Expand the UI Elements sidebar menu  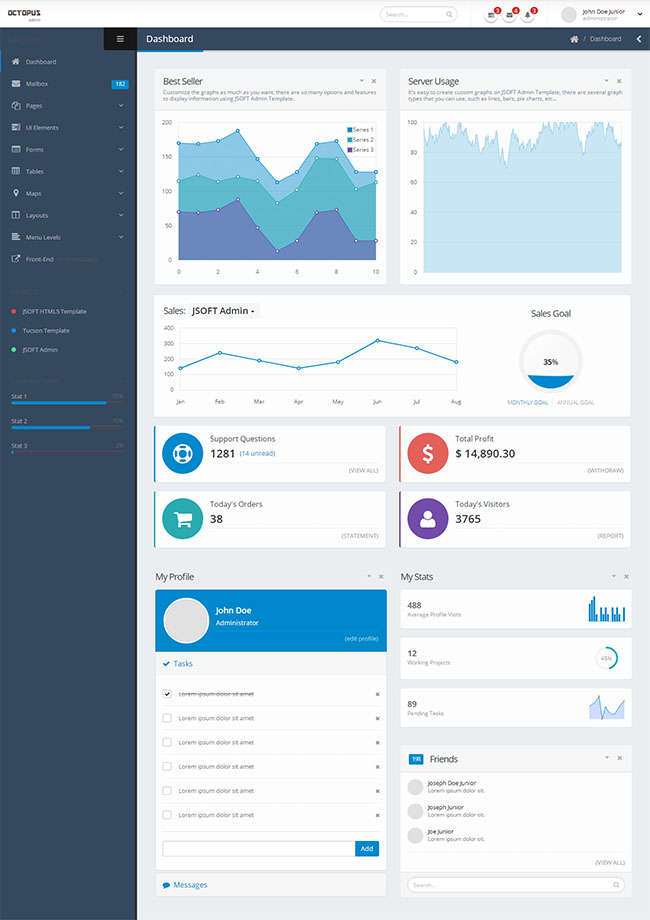[x=66, y=127]
